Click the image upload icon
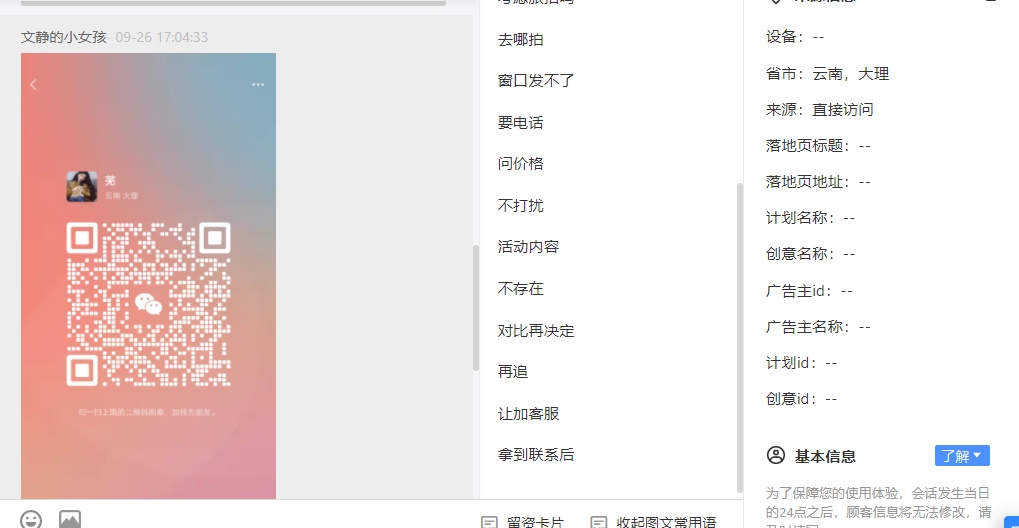 [70, 520]
